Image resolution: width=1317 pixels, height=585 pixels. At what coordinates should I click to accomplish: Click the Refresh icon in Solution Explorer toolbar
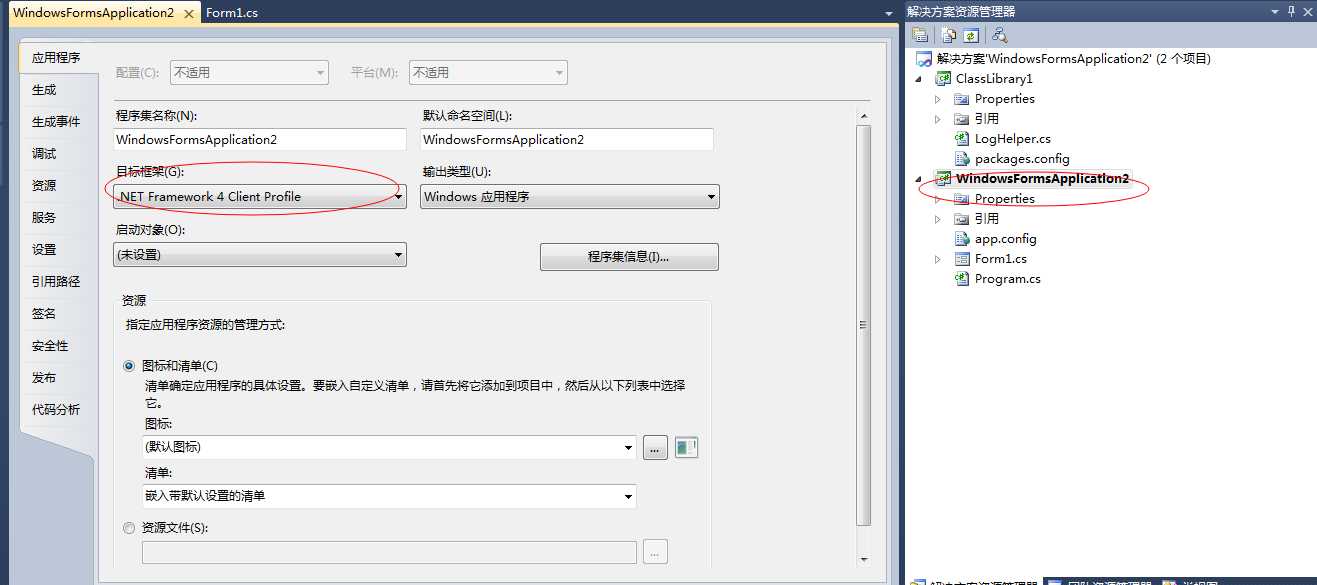tap(969, 35)
